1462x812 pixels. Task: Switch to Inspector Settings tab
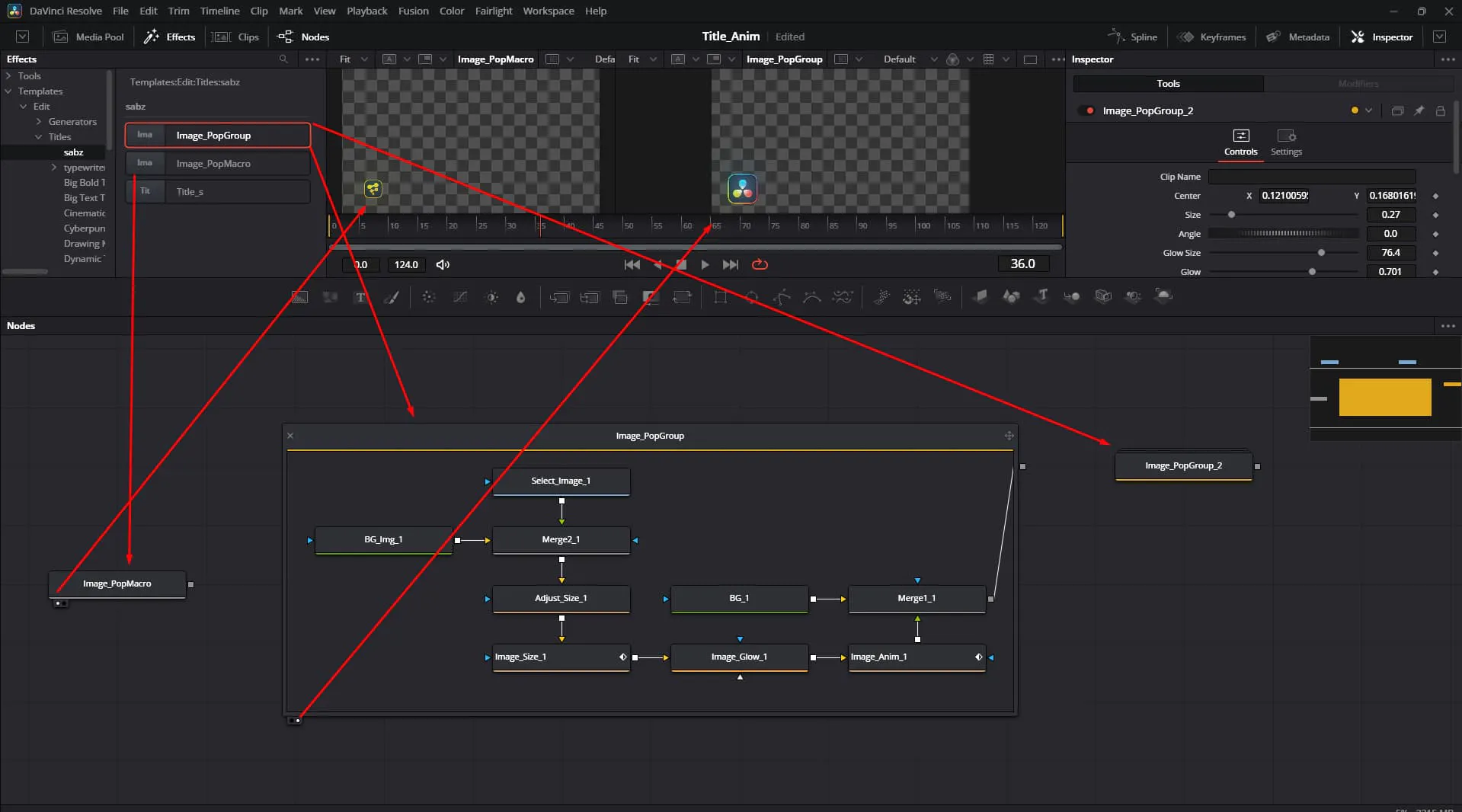1286,142
